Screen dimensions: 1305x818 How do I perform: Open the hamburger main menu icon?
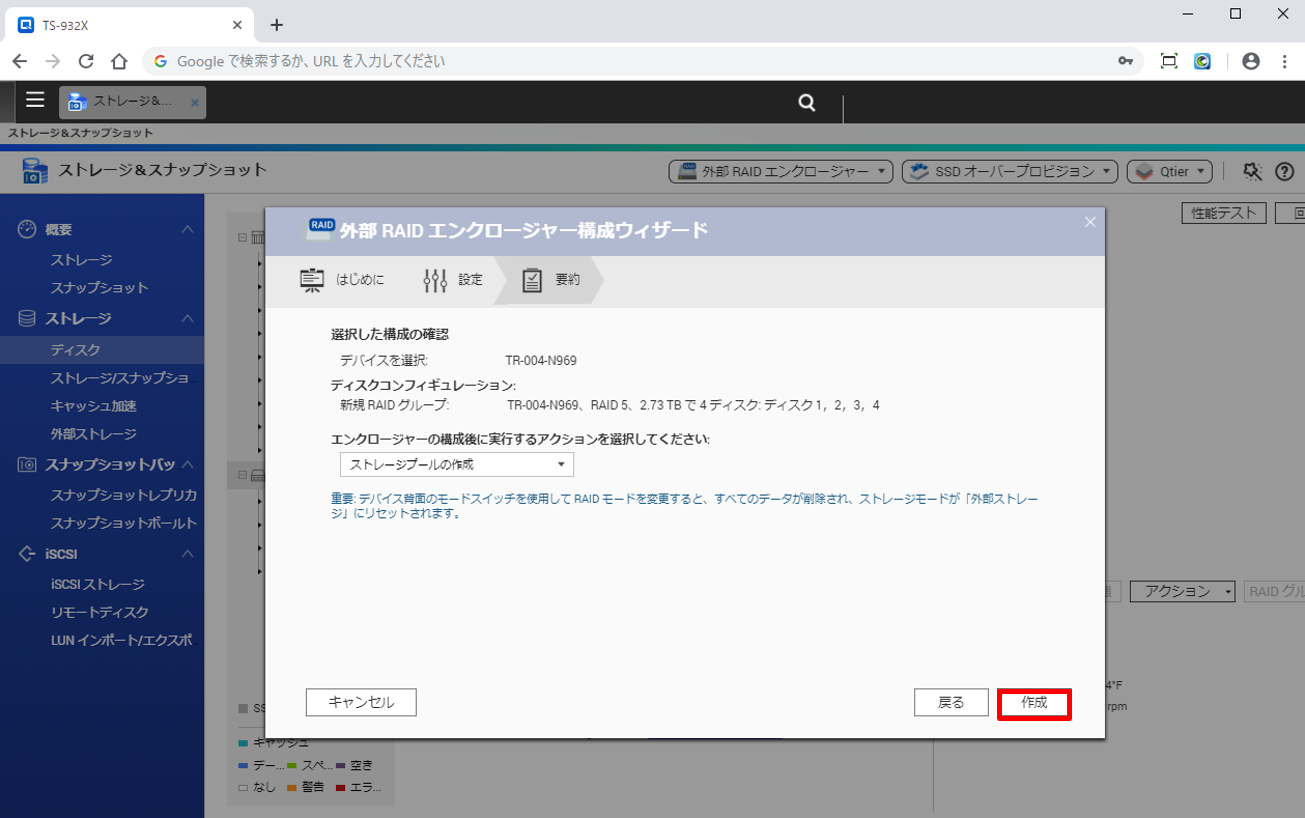pyautogui.click(x=36, y=100)
